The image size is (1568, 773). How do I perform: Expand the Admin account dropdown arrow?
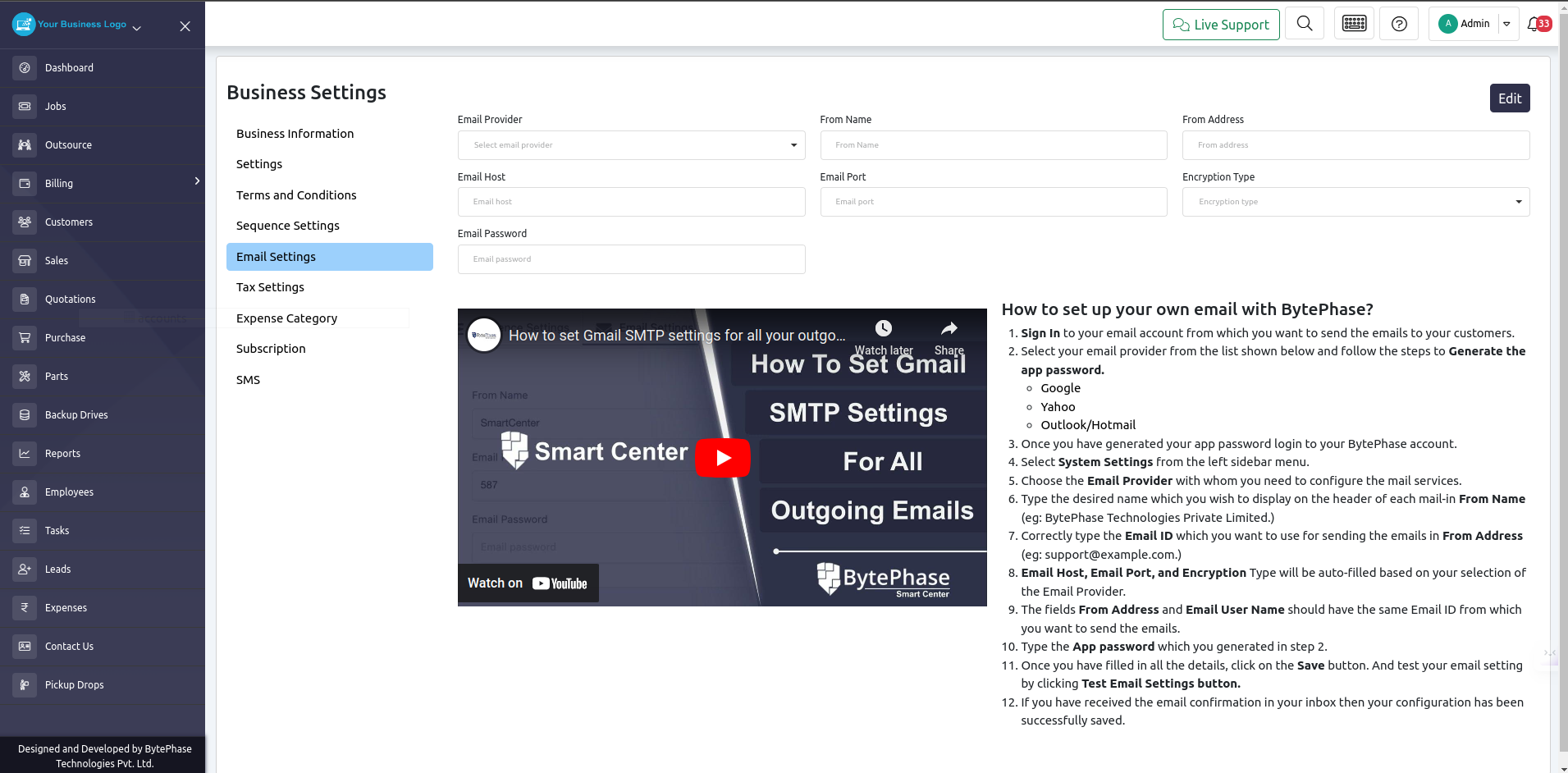tap(1507, 24)
